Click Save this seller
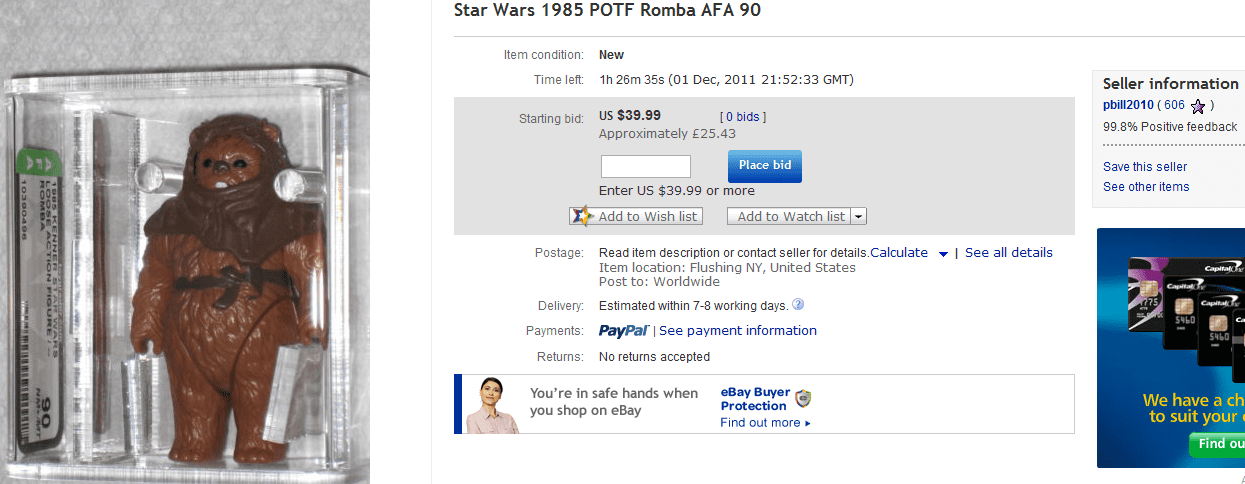The width and height of the screenshot is (1245, 484). [1145, 167]
